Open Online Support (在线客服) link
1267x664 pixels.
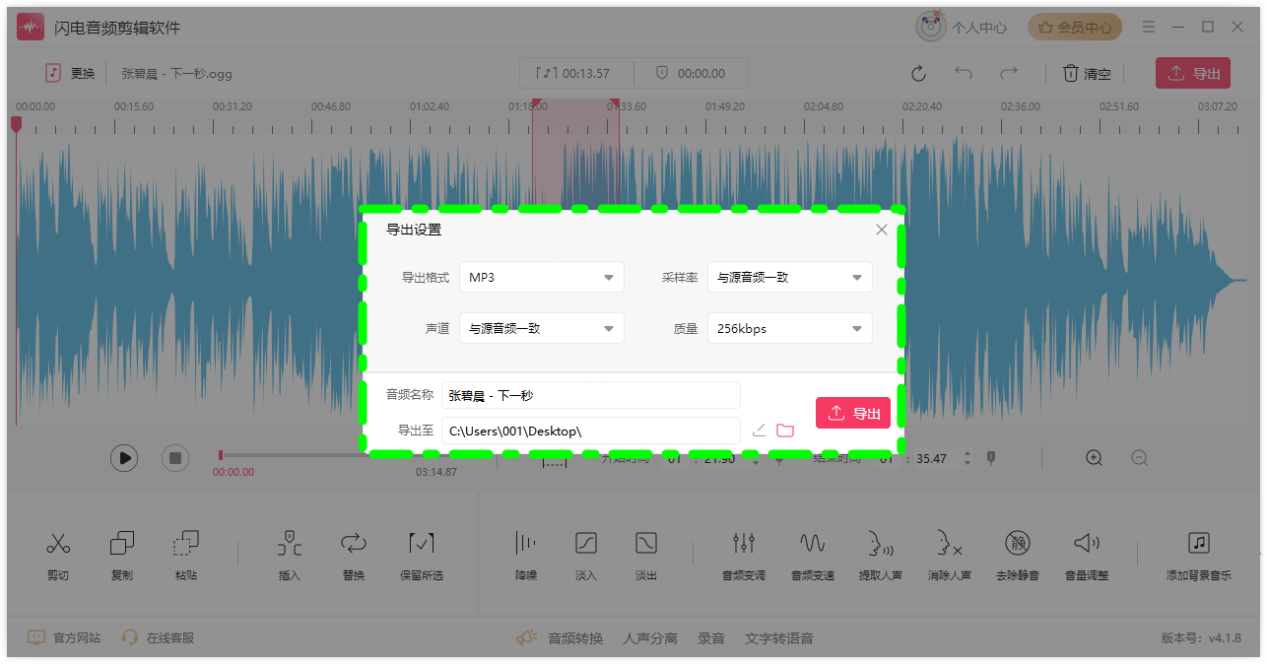tap(158, 638)
